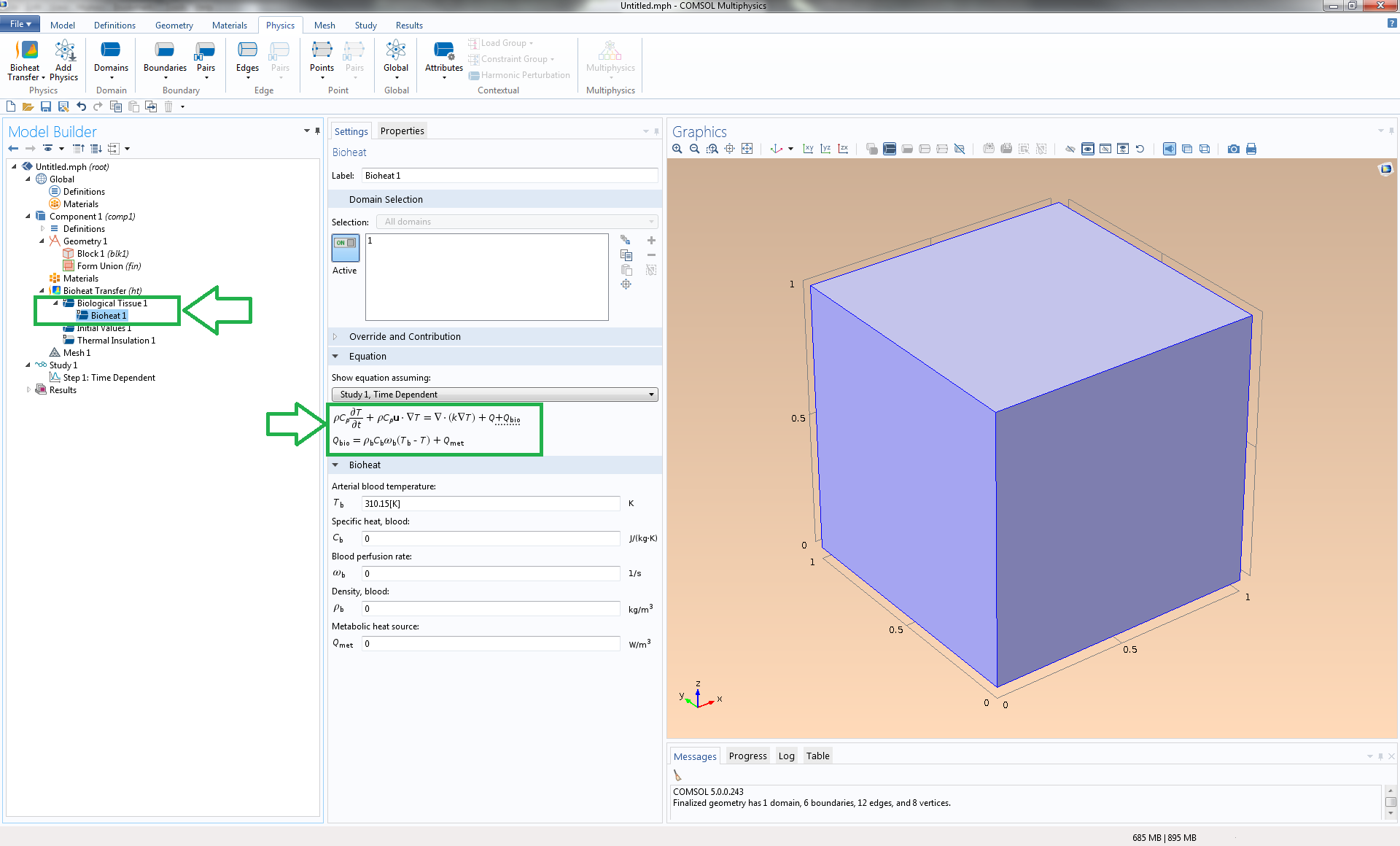Switch to the Properties tab
The width and height of the screenshot is (1400, 846).
(x=402, y=131)
